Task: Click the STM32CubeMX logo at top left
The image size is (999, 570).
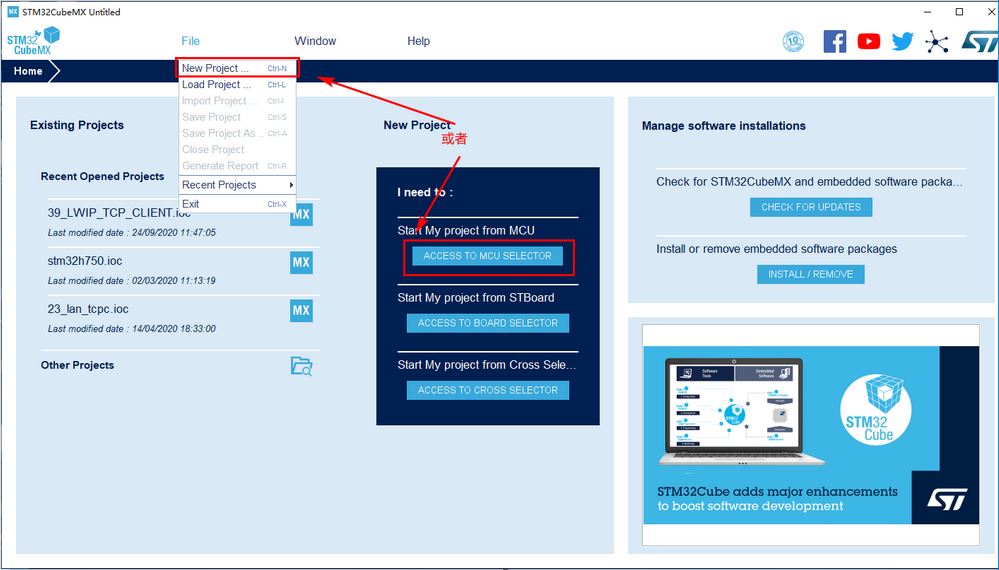Action: point(33,41)
